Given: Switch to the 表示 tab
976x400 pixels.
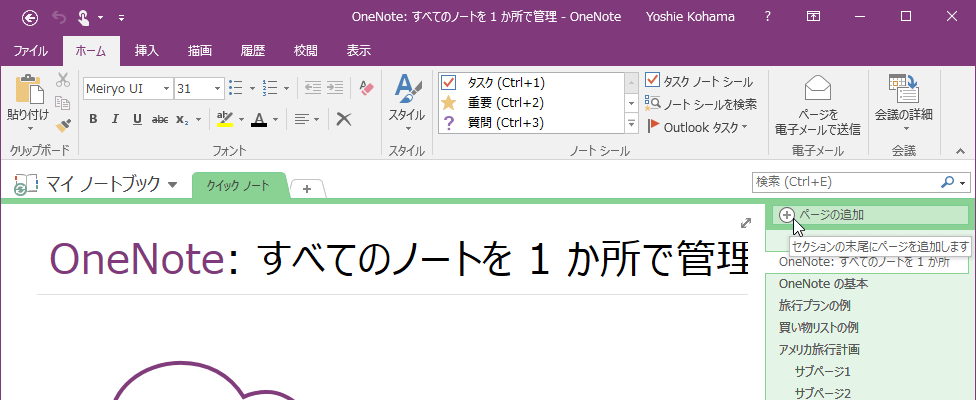Looking at the screenshot, I should (359, 51).
